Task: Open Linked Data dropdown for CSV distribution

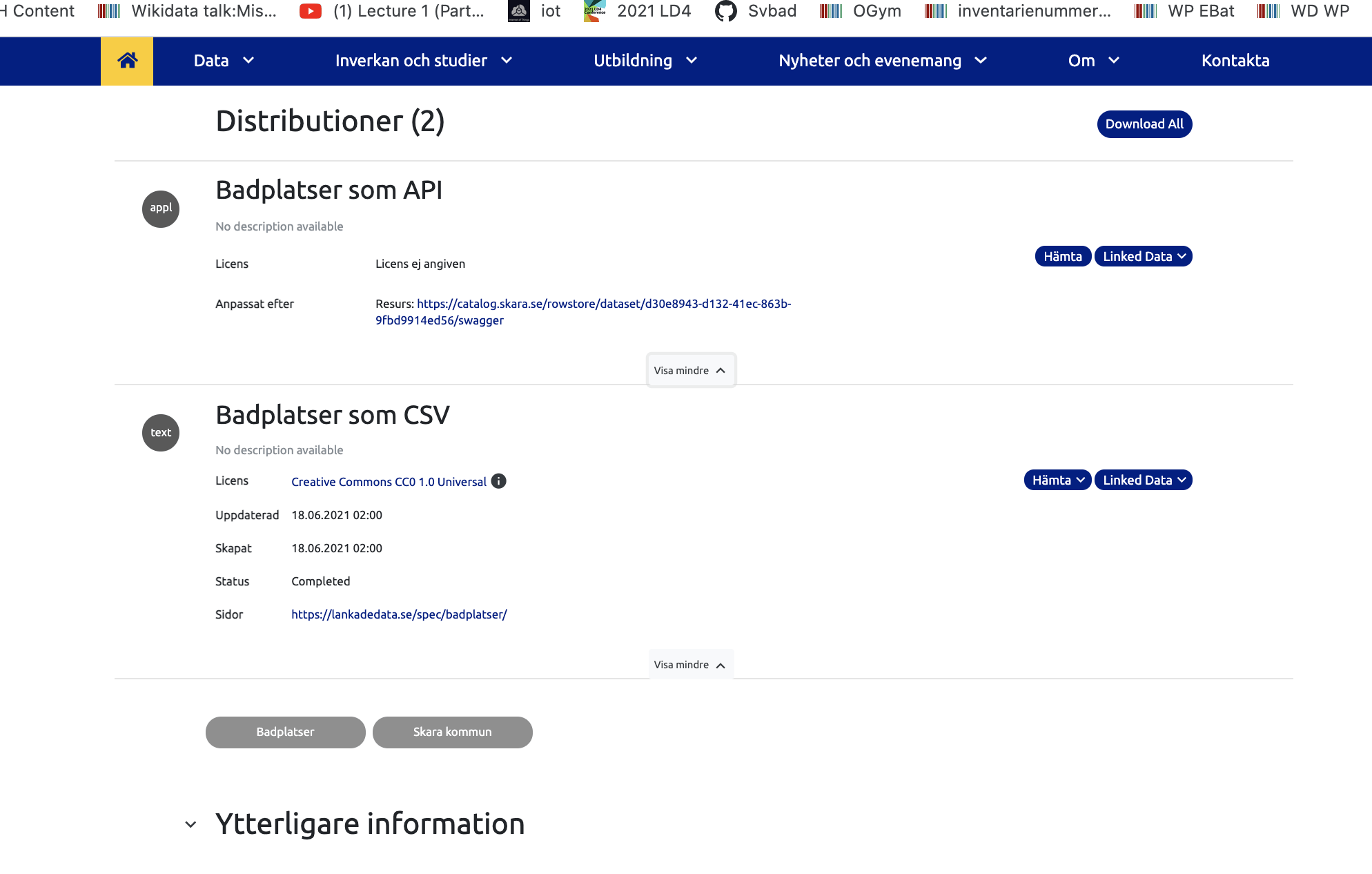Action: (1143, 480)
